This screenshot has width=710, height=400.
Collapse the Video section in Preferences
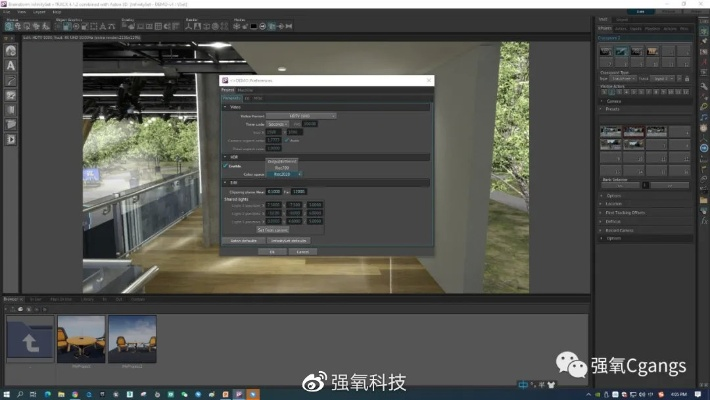(225, 107)
